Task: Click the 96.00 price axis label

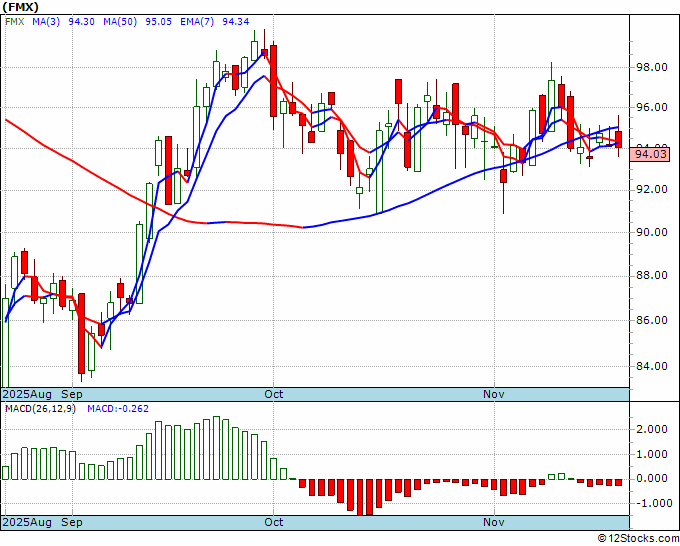Action: pos(651,107)
